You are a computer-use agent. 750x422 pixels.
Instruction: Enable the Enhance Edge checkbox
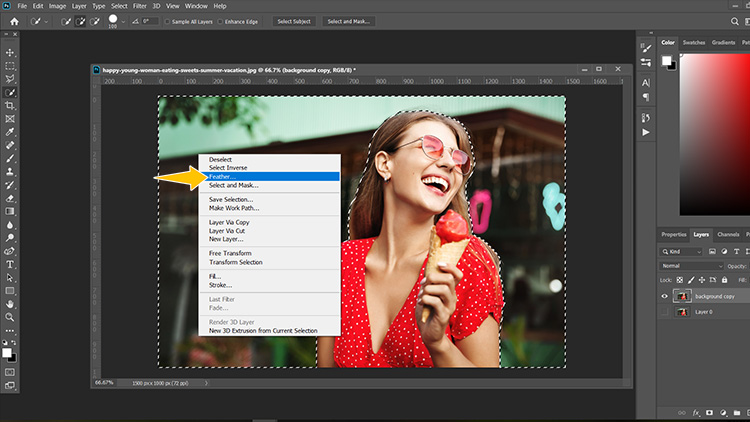coord(221,22)
